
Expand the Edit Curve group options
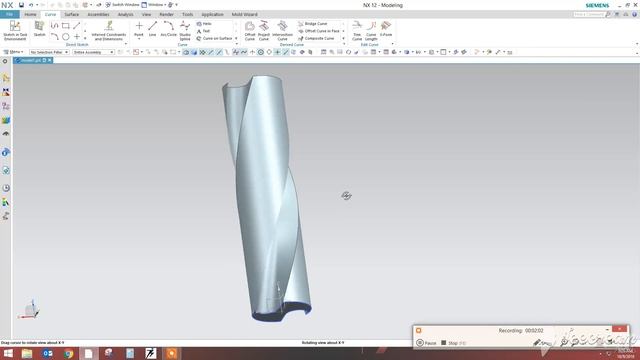pyautogui.click(x=393, y=44)
